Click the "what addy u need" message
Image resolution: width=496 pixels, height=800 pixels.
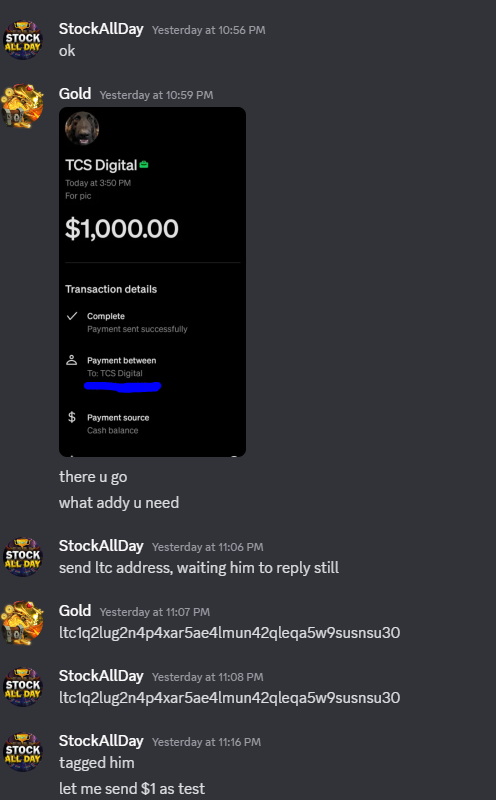click(x=119, y=503)
